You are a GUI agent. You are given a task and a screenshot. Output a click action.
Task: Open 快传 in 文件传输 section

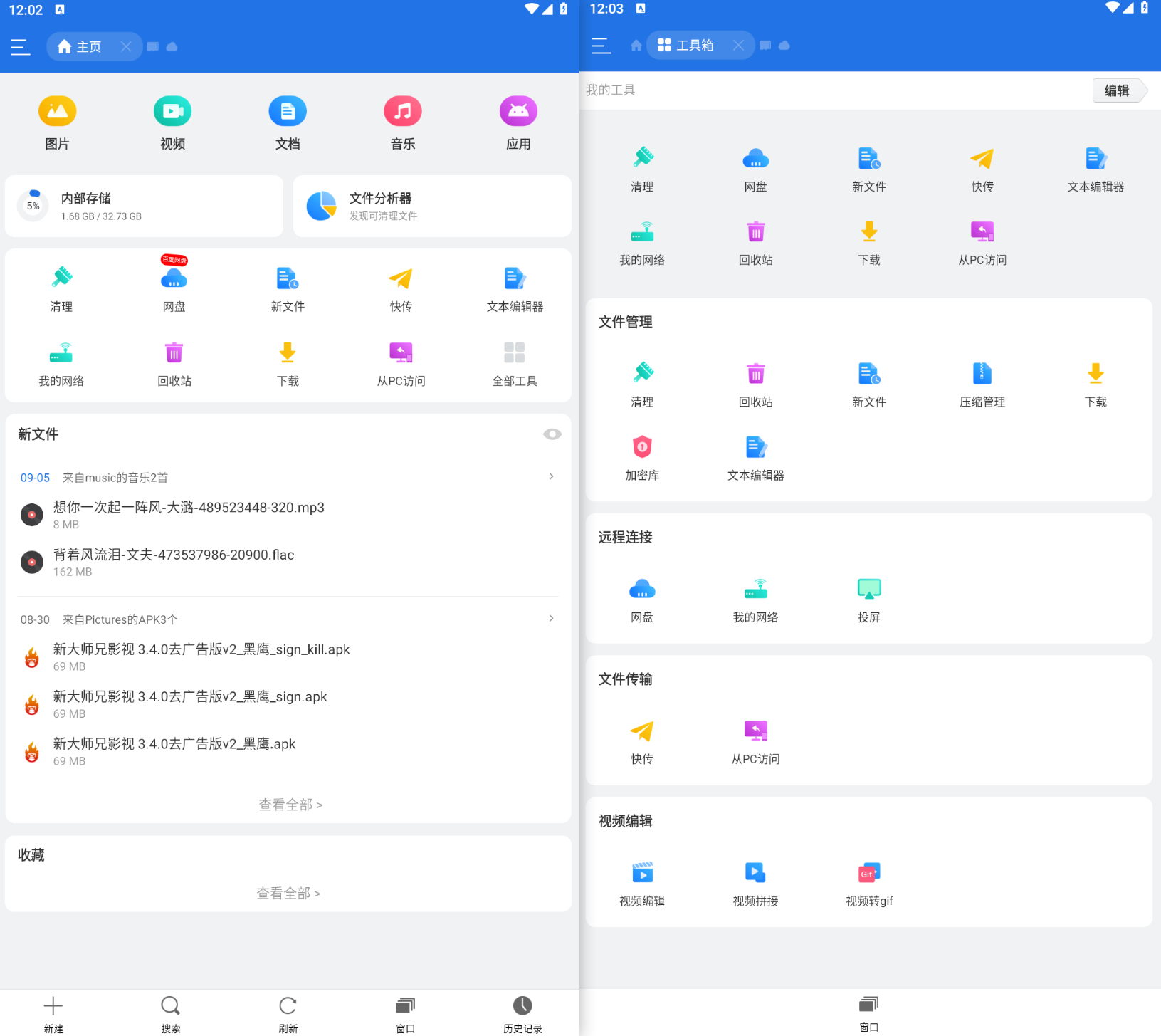pyautogui.click(x=642, y=742)
